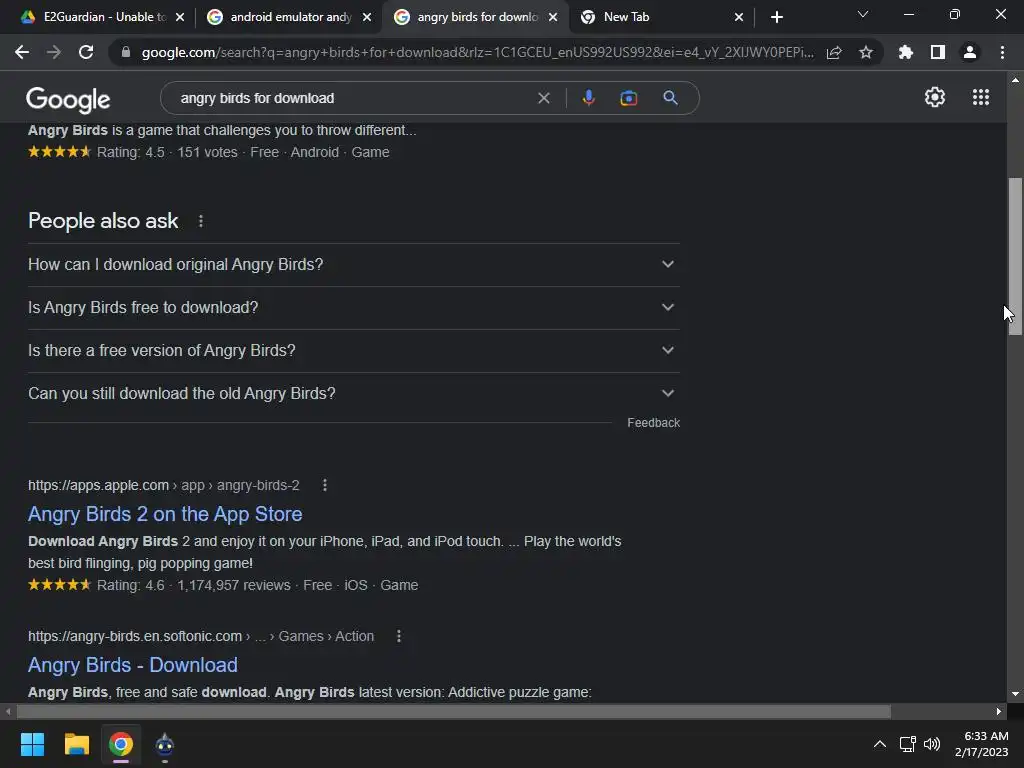Go to Google homepage via logo

68,99
